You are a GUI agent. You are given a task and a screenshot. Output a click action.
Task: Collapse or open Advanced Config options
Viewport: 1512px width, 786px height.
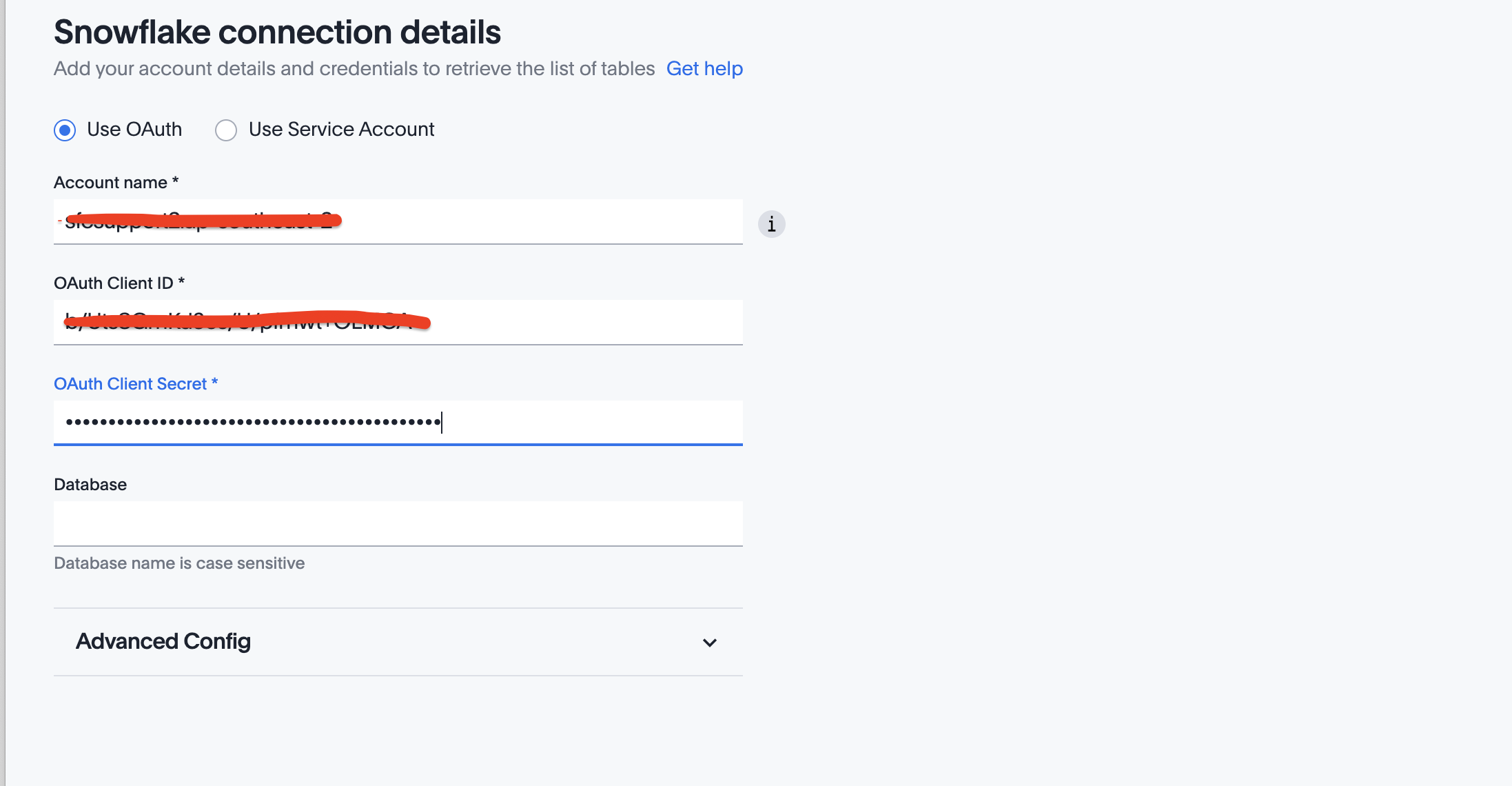pos(710,642)
